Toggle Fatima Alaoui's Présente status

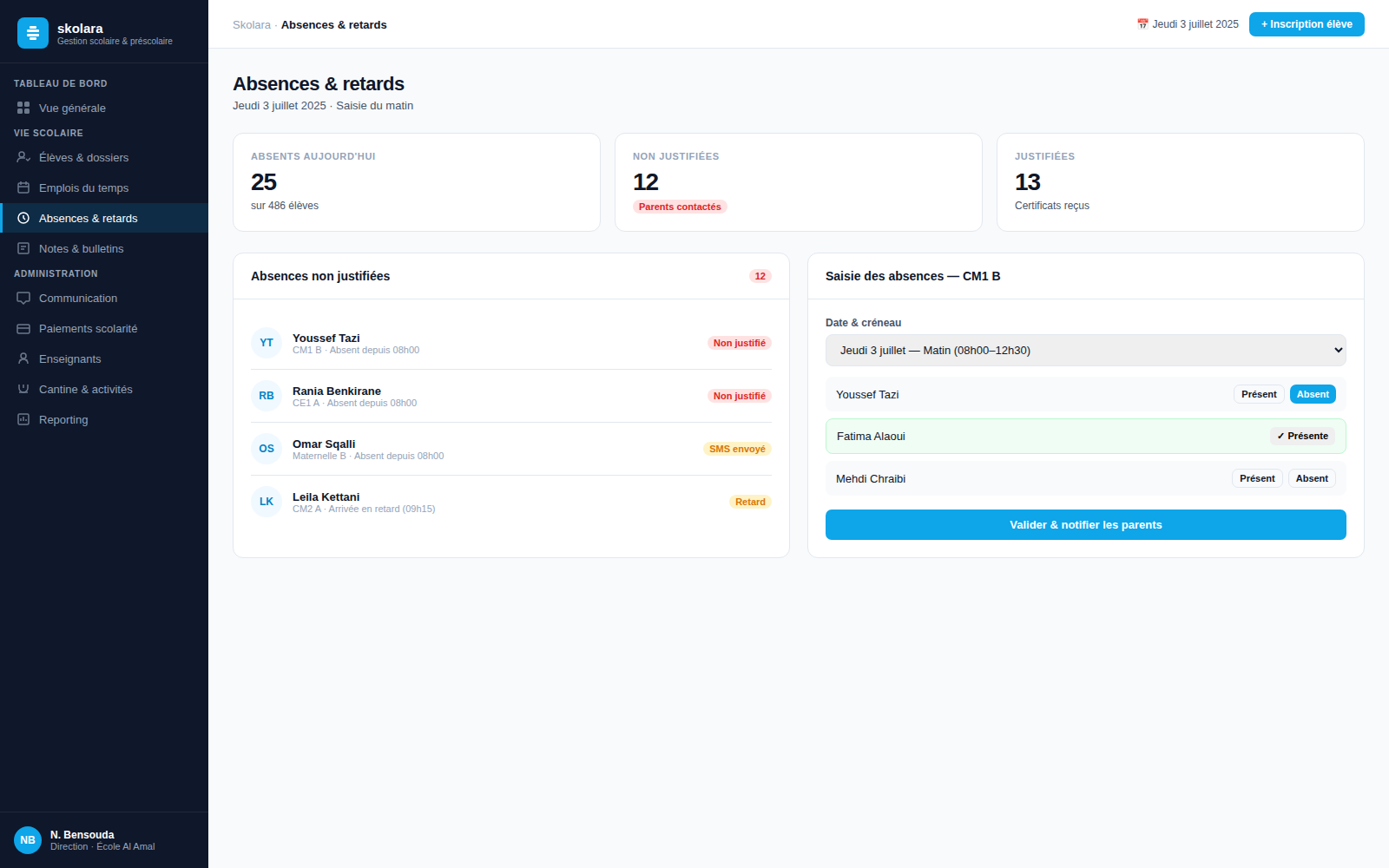pos(1302,436)
